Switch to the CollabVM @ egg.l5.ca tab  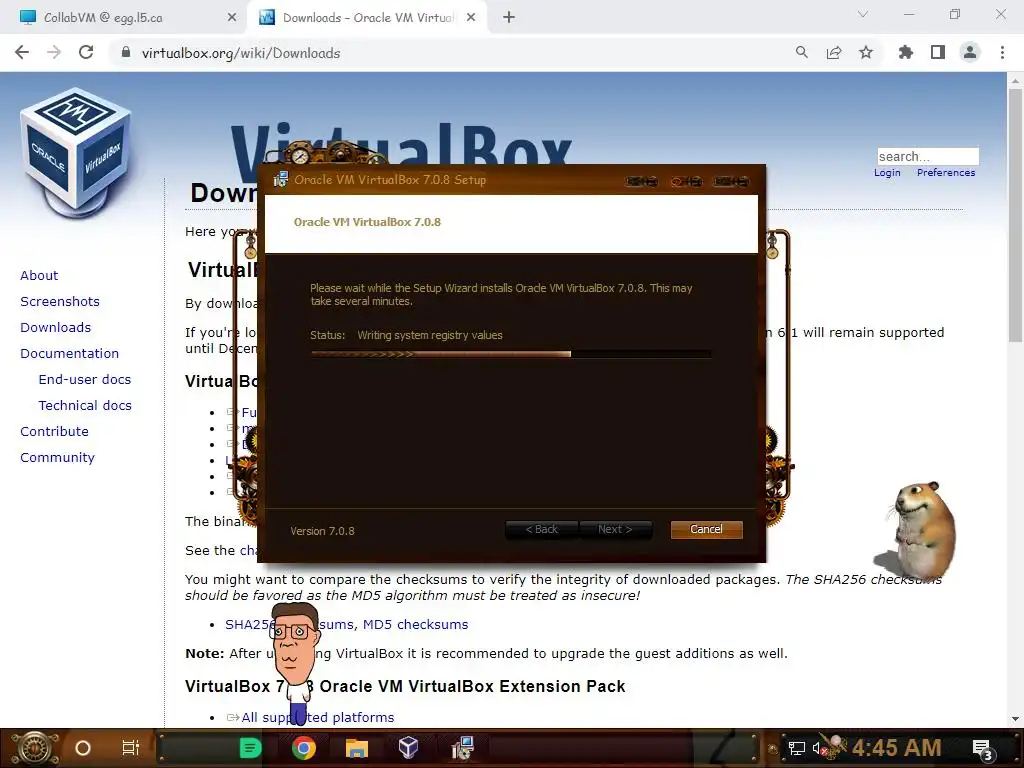[124, 18]
